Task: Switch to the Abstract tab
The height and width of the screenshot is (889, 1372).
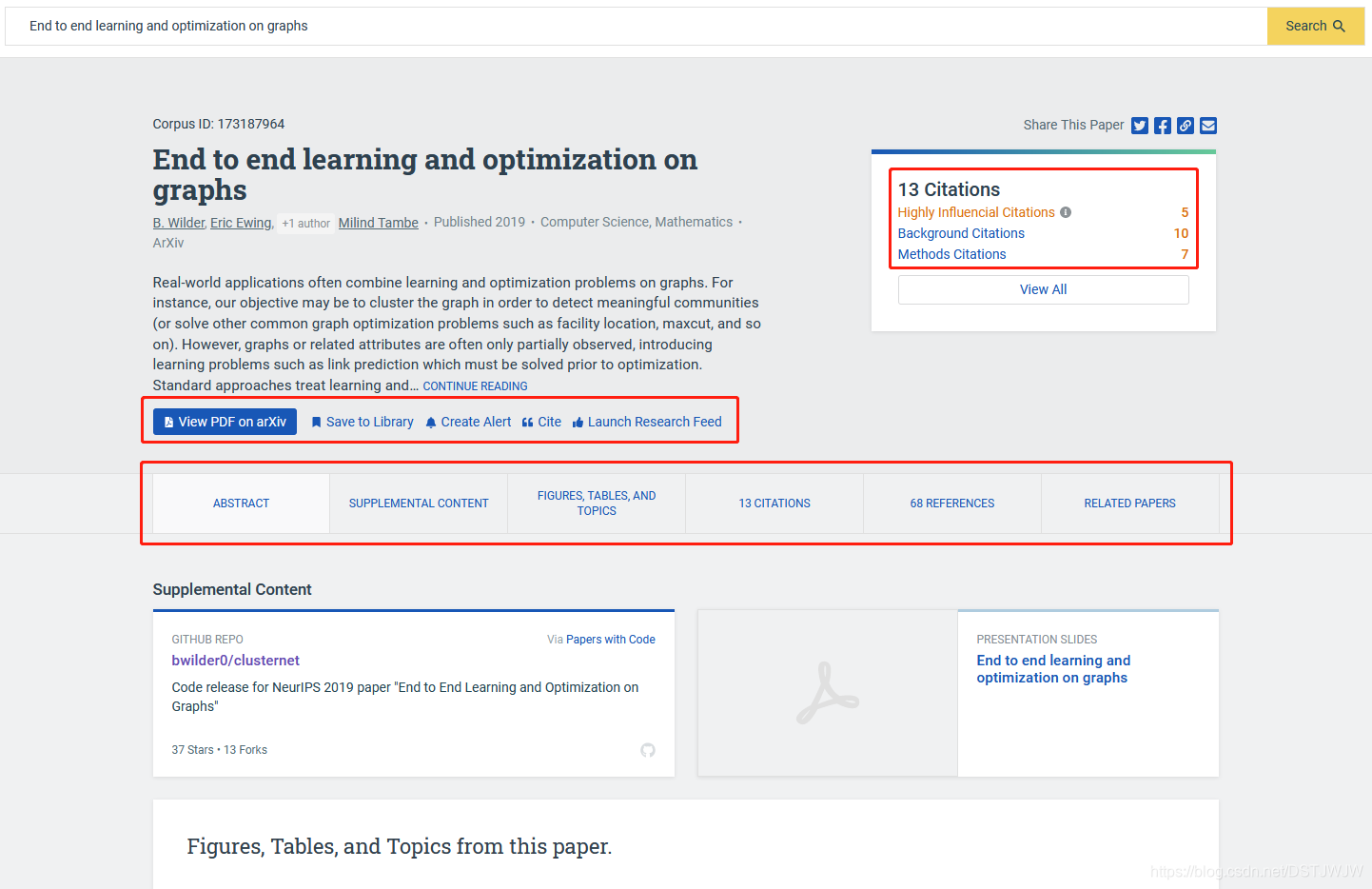Action: pyautogui.click(x=241, y=504)
